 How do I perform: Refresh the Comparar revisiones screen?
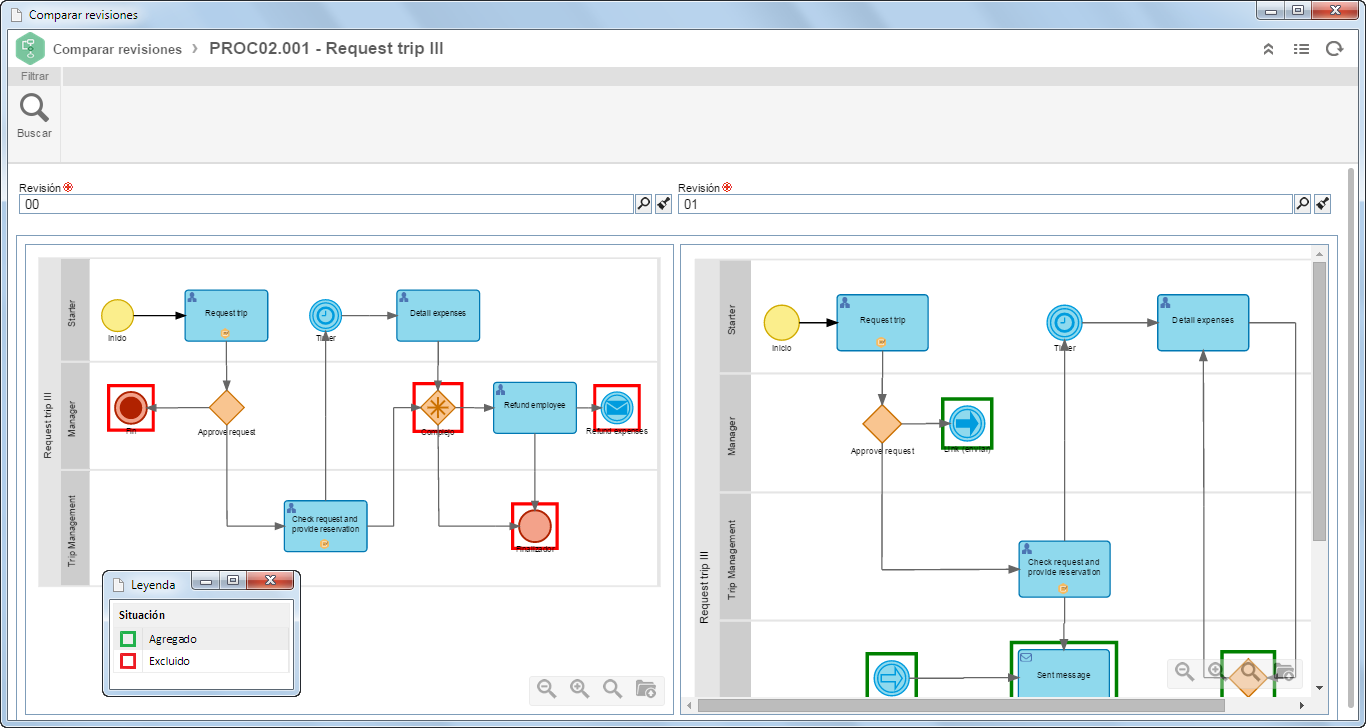tap(1334, 49)
